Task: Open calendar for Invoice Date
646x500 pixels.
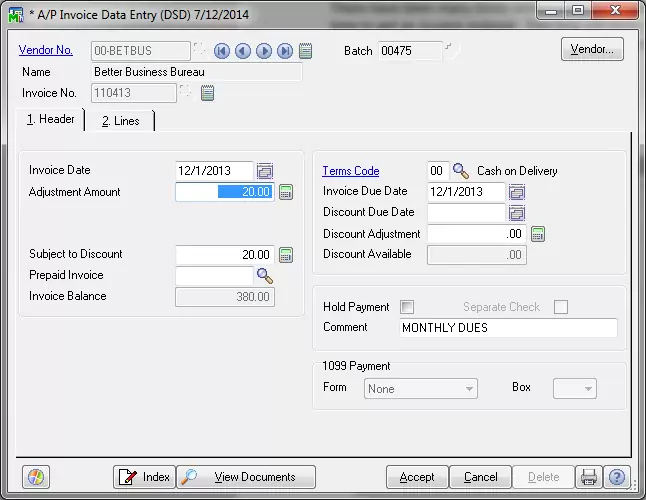Action: tap(265, 171)
